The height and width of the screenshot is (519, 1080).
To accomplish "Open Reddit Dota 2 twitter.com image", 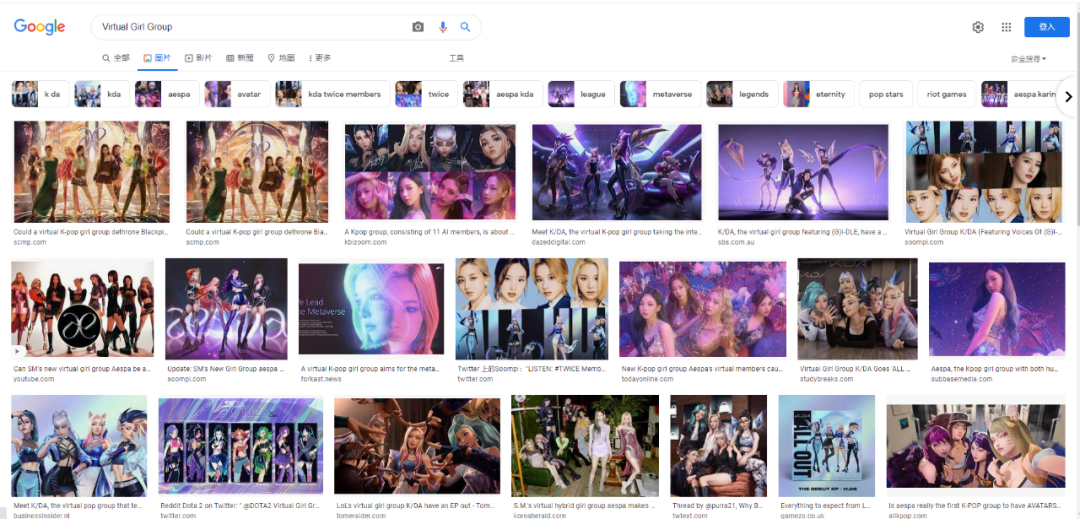I will point(240,446).
